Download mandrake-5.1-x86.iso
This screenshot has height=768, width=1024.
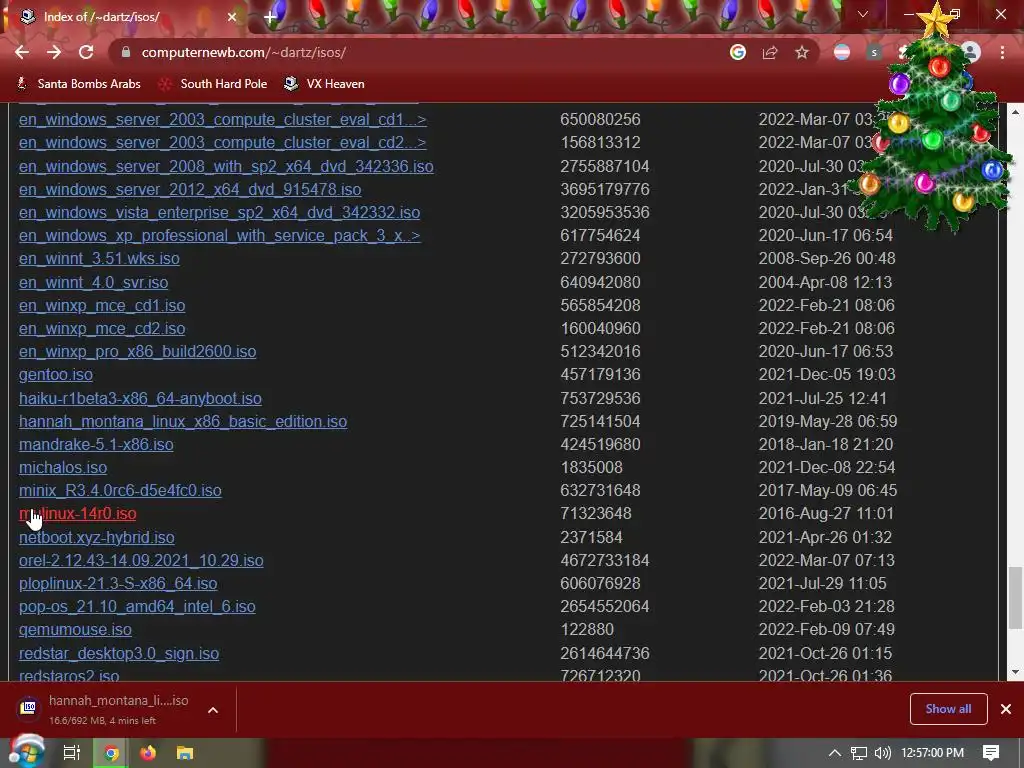pyautogui.click(x=96, y=445)
